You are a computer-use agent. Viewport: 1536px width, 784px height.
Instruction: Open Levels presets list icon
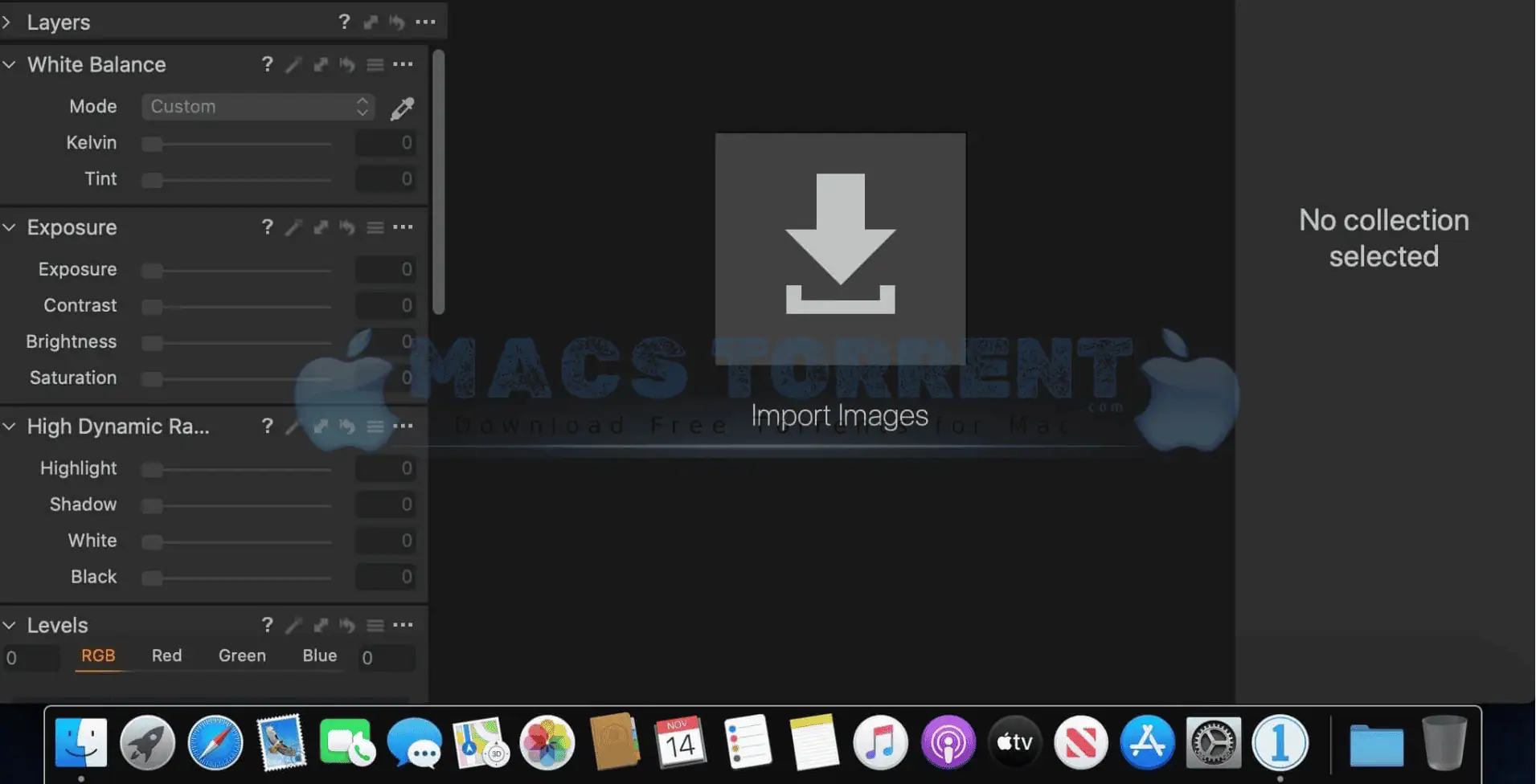[375, 625]
